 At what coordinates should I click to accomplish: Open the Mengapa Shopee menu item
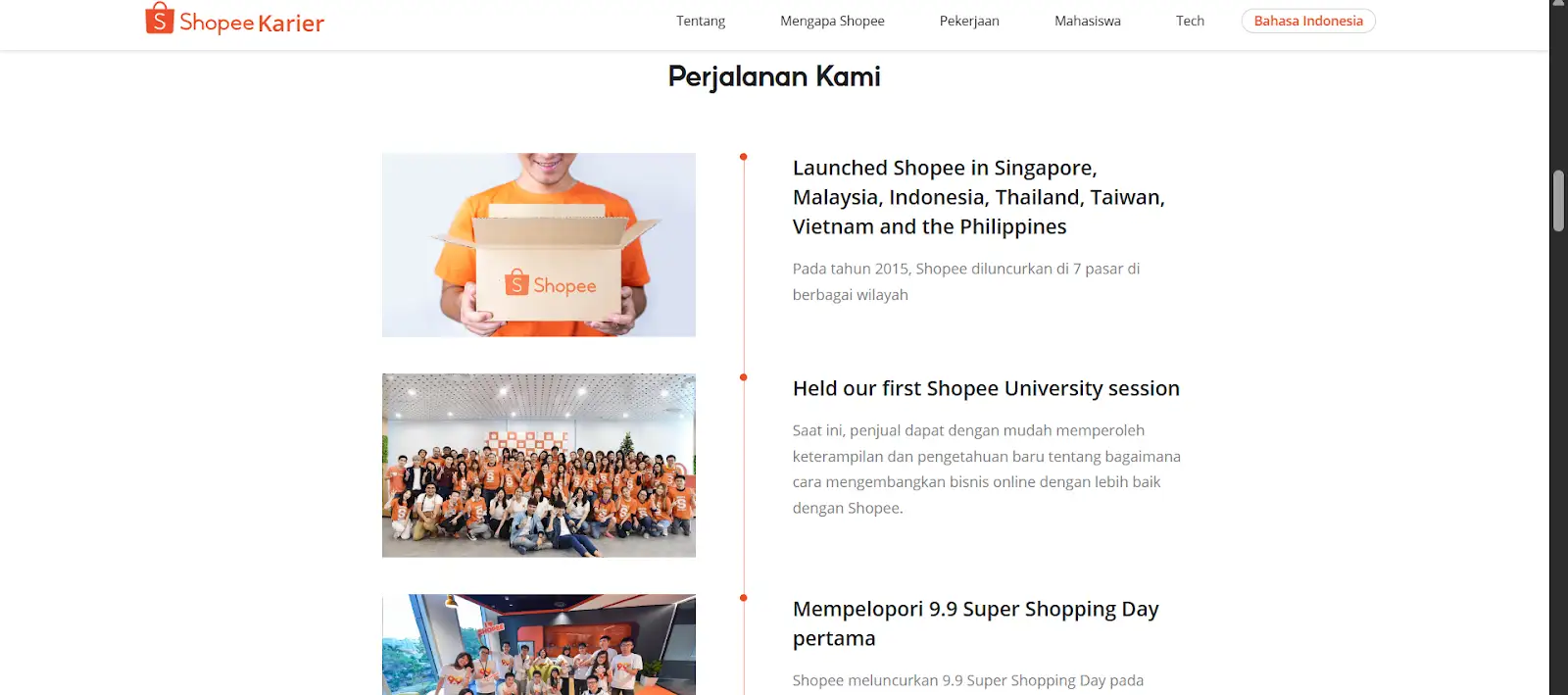[x=832, y=20]
